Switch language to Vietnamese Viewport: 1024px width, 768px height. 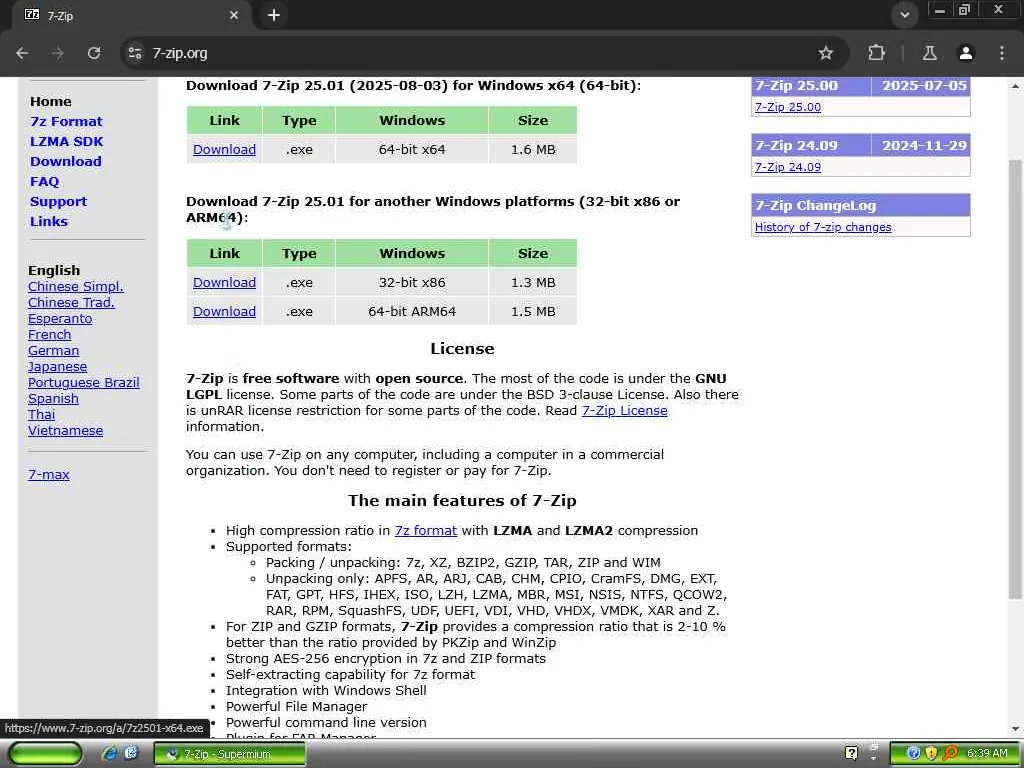pos(65,430)
